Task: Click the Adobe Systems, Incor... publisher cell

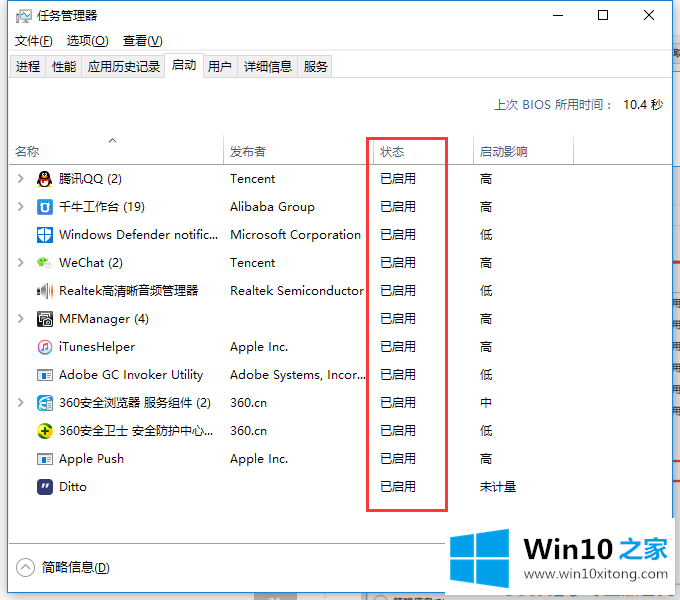Action: click(298, 375)
